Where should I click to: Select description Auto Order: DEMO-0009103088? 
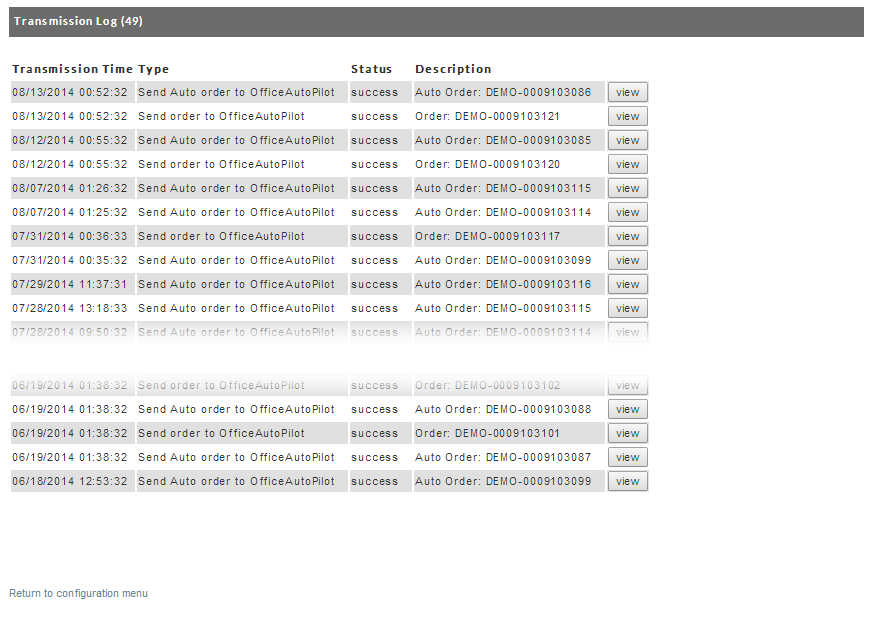click(x=503, y=409)
